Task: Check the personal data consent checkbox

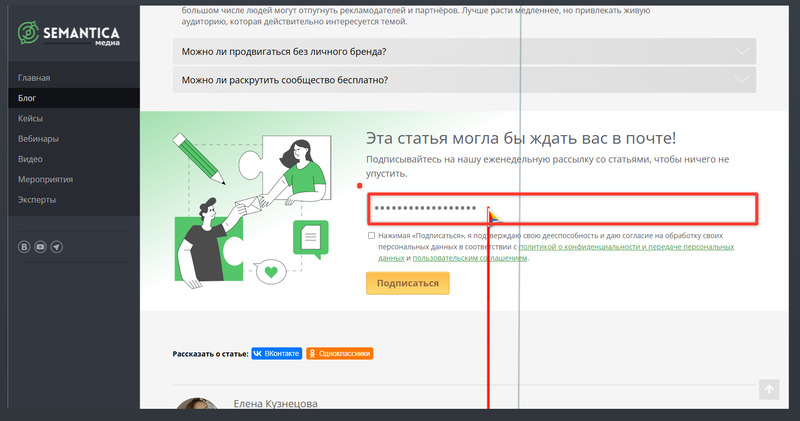Action: (x=371, y=236)
